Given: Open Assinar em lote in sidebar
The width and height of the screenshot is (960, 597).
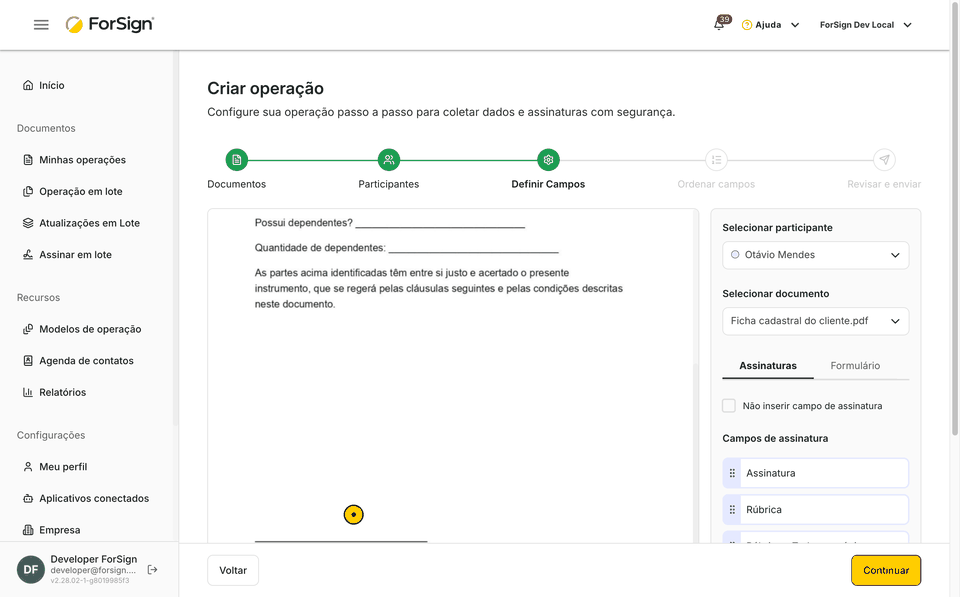Looking at the screenshot, I should click(x=75, y=255).
